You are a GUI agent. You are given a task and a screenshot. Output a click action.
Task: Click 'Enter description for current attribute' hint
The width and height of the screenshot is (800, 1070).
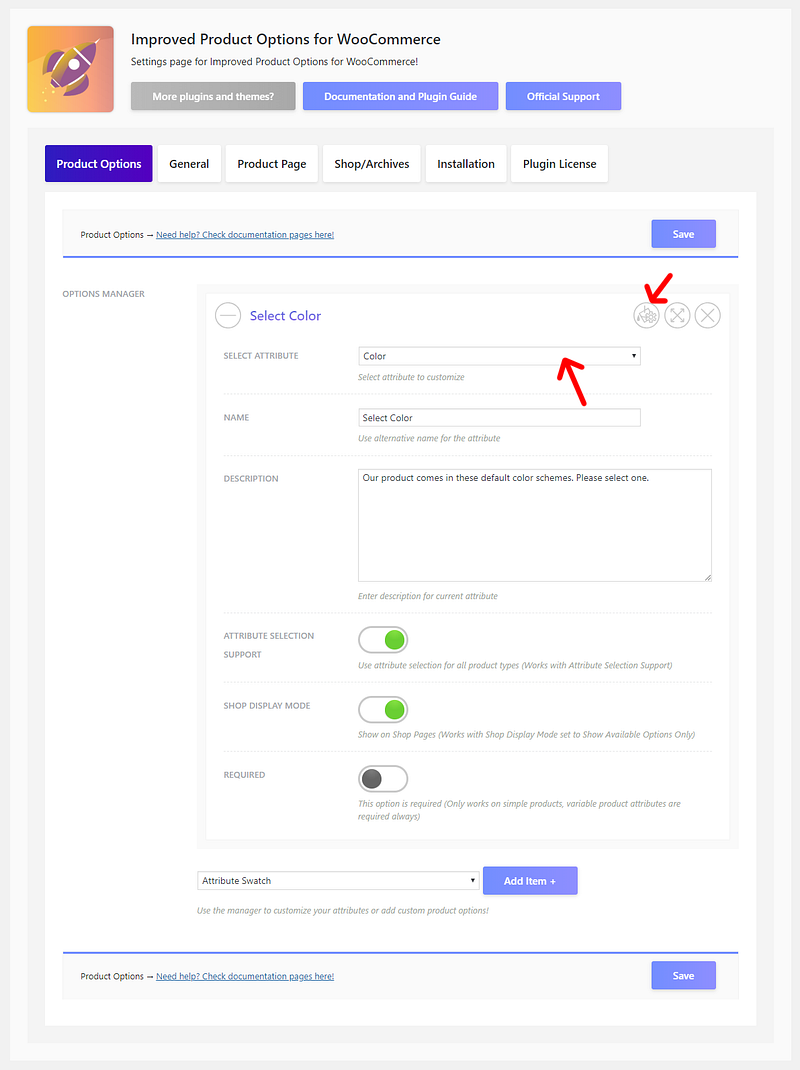(428, 596)
